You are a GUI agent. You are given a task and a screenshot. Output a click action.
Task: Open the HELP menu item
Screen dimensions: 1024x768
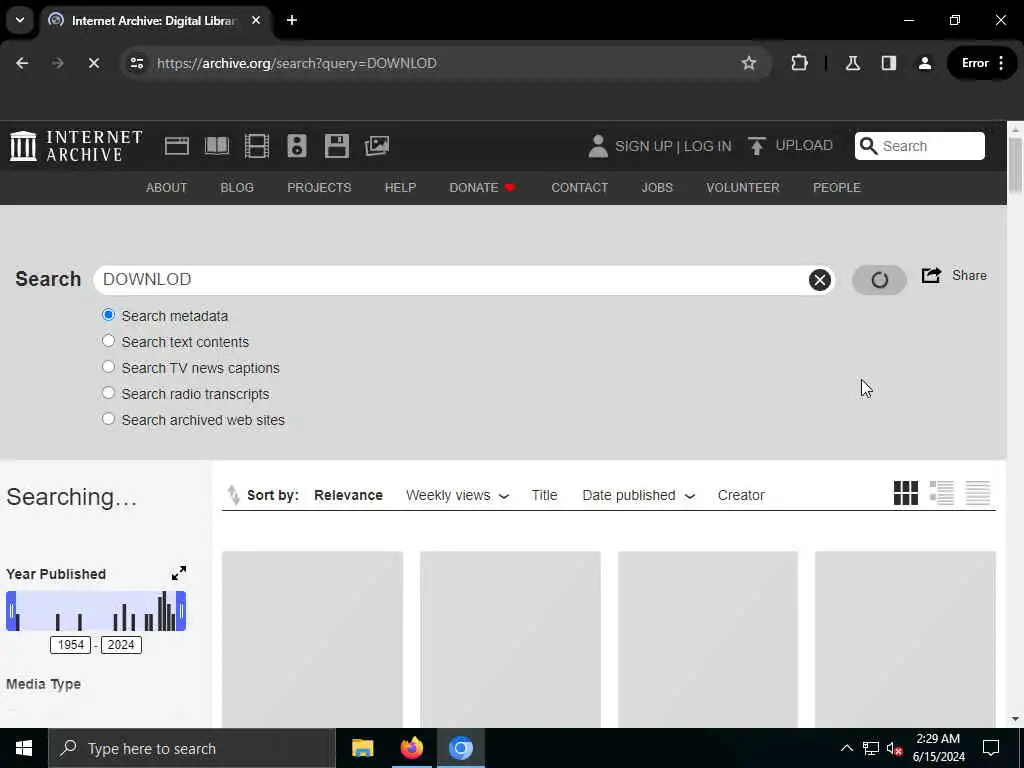click(400, 187)
